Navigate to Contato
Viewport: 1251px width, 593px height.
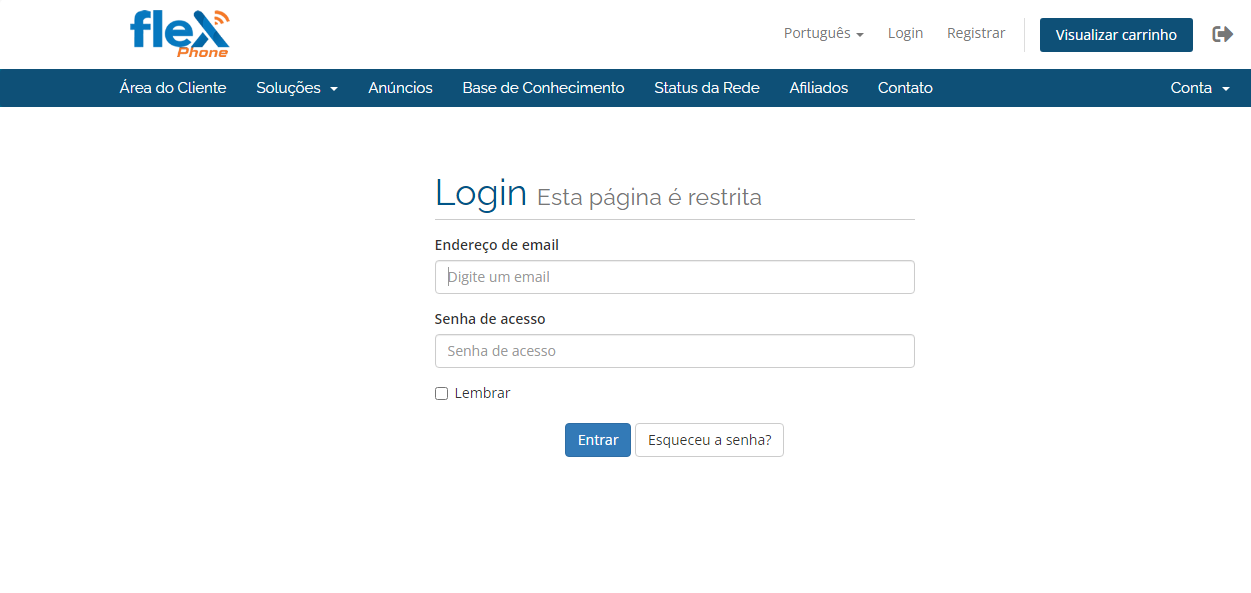click(x=905, y=88)
